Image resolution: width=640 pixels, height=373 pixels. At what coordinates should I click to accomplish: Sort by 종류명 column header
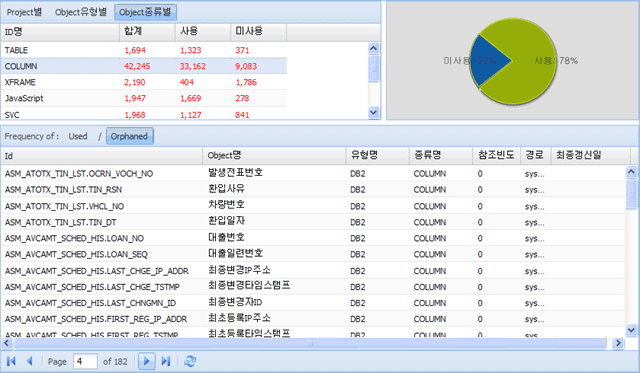[441, 155]
